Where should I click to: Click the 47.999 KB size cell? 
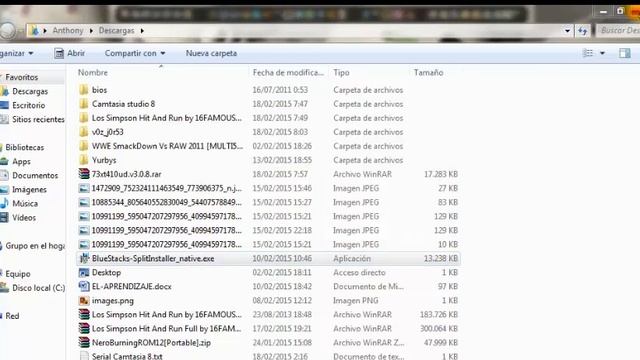point(441,342)
